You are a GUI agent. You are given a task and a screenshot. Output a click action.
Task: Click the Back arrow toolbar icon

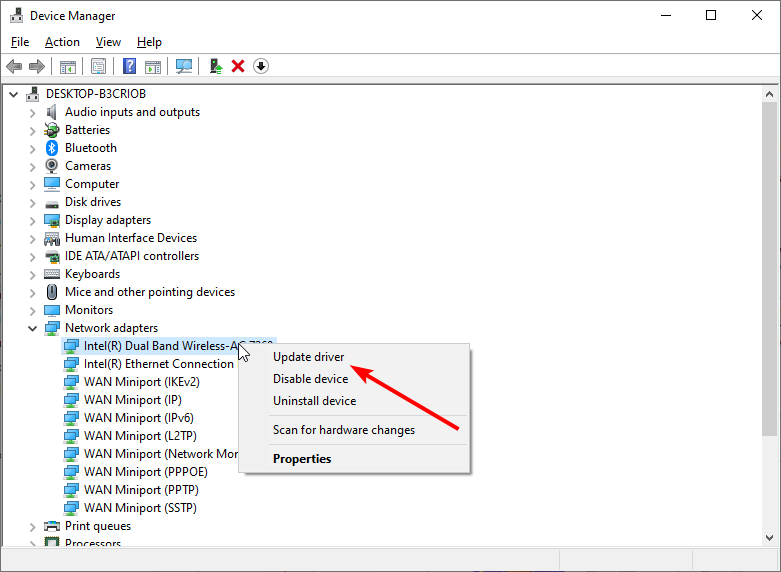pos(14,66)
